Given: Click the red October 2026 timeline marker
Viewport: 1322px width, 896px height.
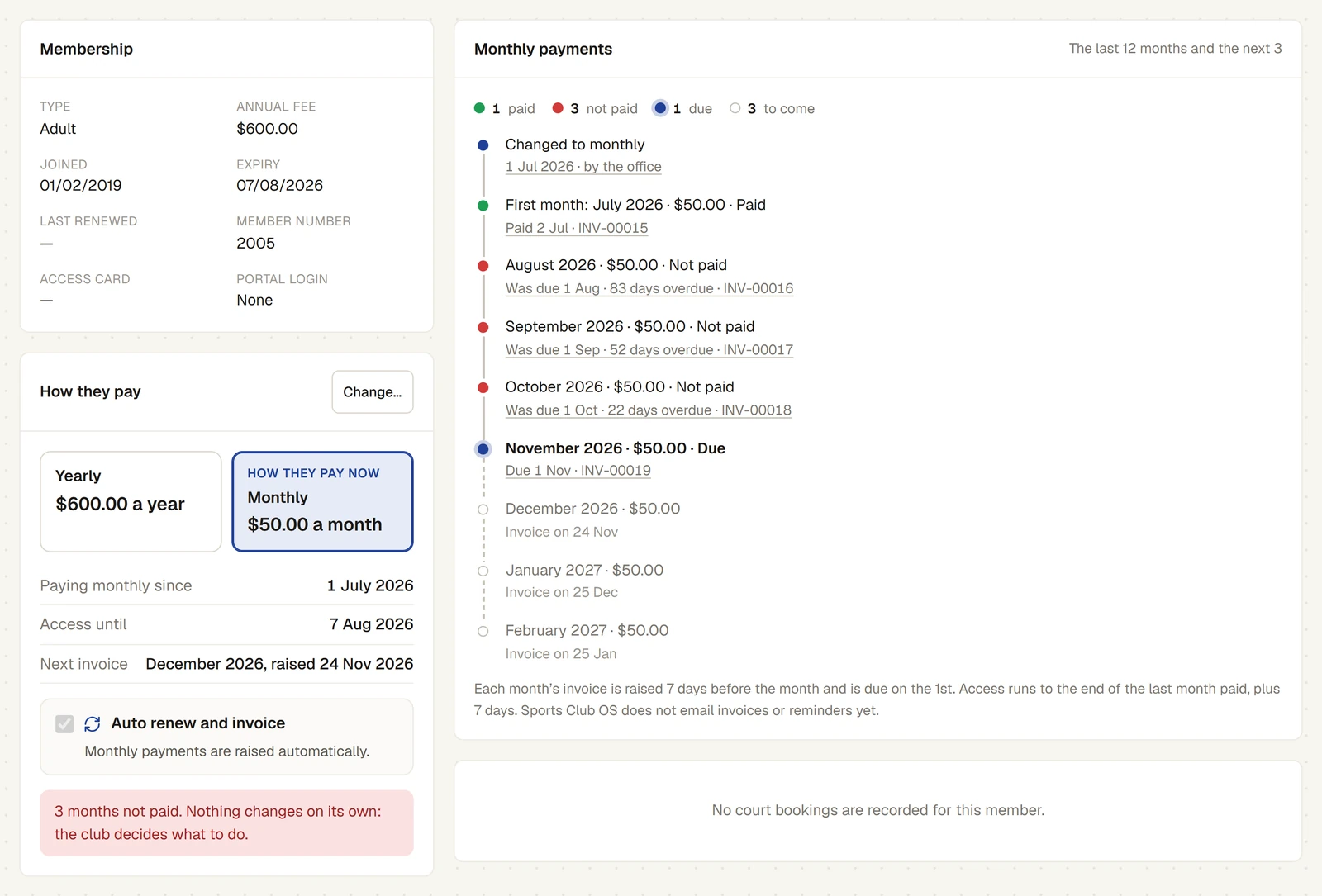Looking at the screenshot, I should coord(483,387).
